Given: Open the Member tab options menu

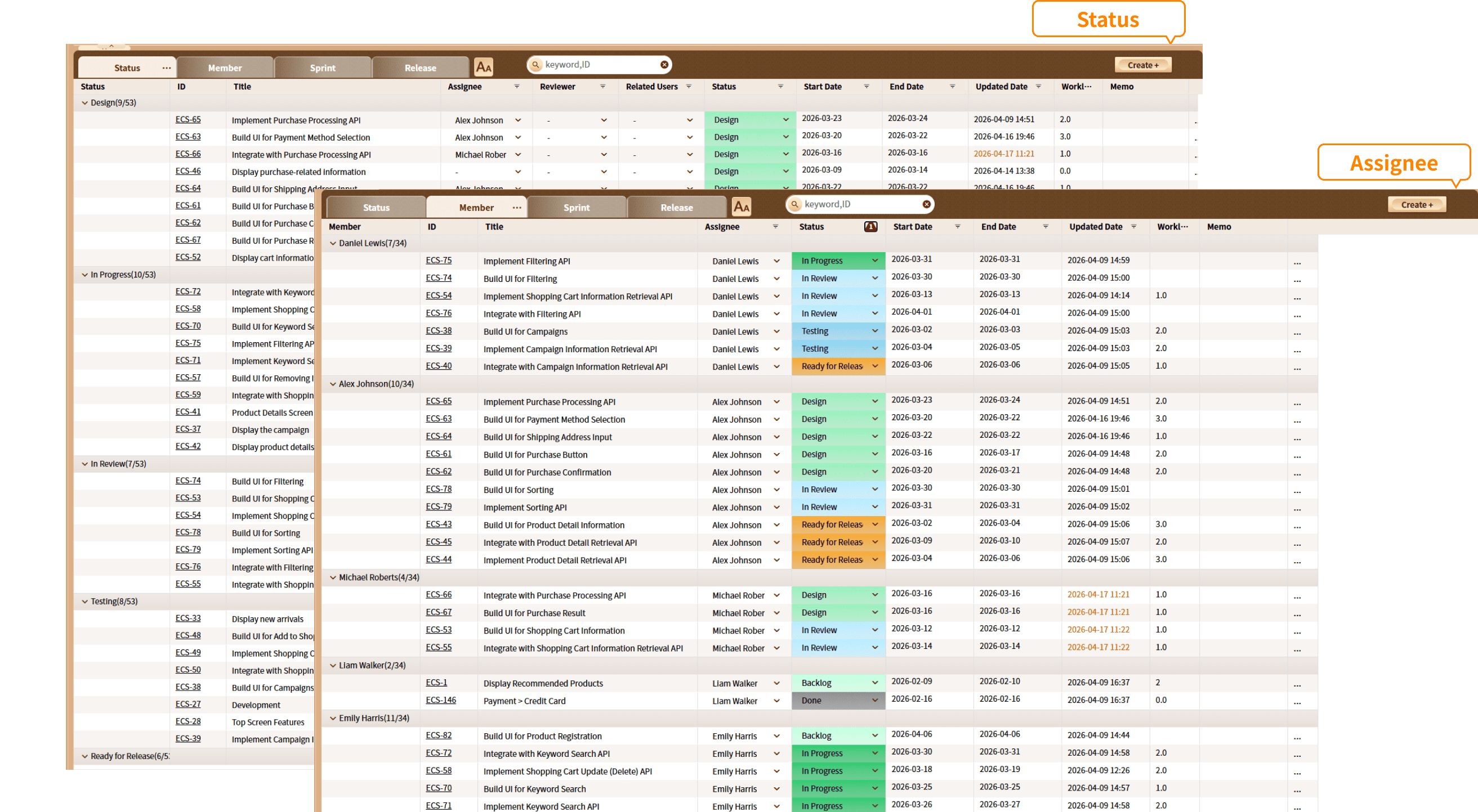Looking at the screenshot, I should pyautogui.click(x=516, y=208).
